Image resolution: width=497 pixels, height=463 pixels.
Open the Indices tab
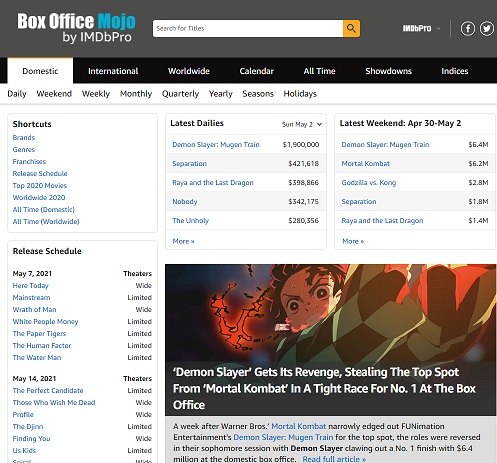[x=455, y=71]
